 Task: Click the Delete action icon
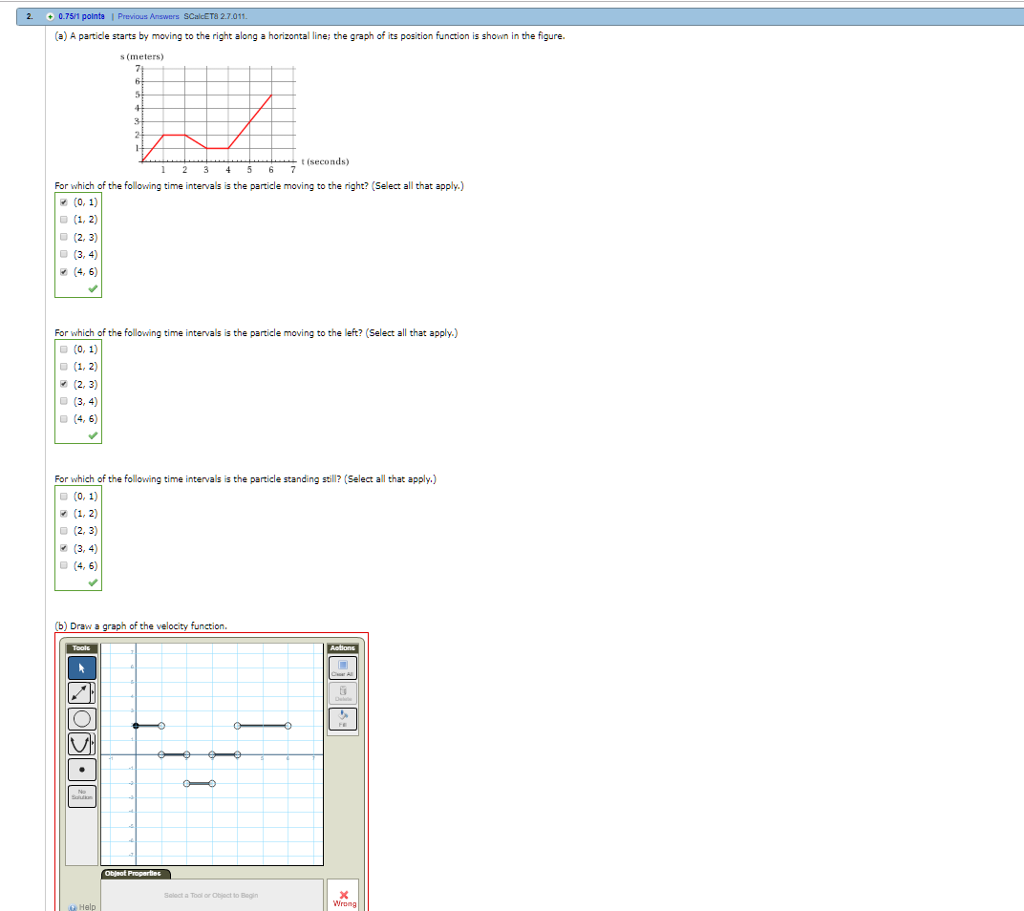(x=342, y=693)
